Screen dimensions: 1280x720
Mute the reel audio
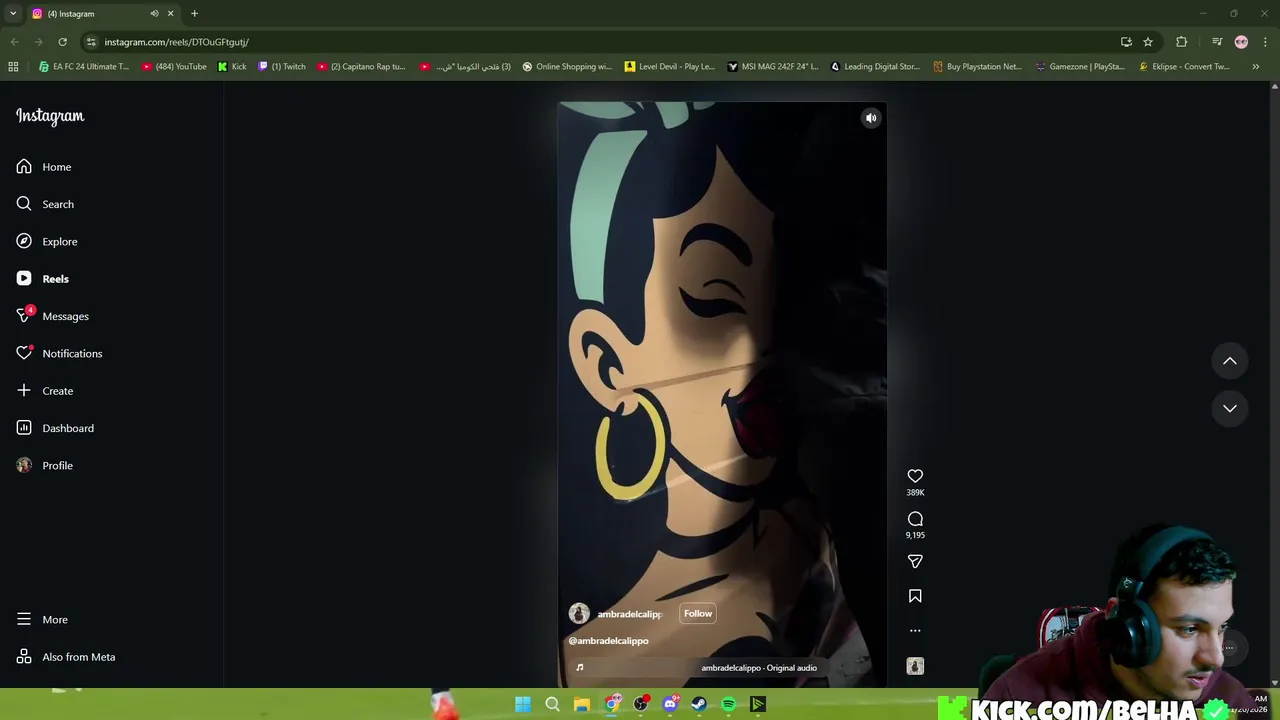pos(871,118)
